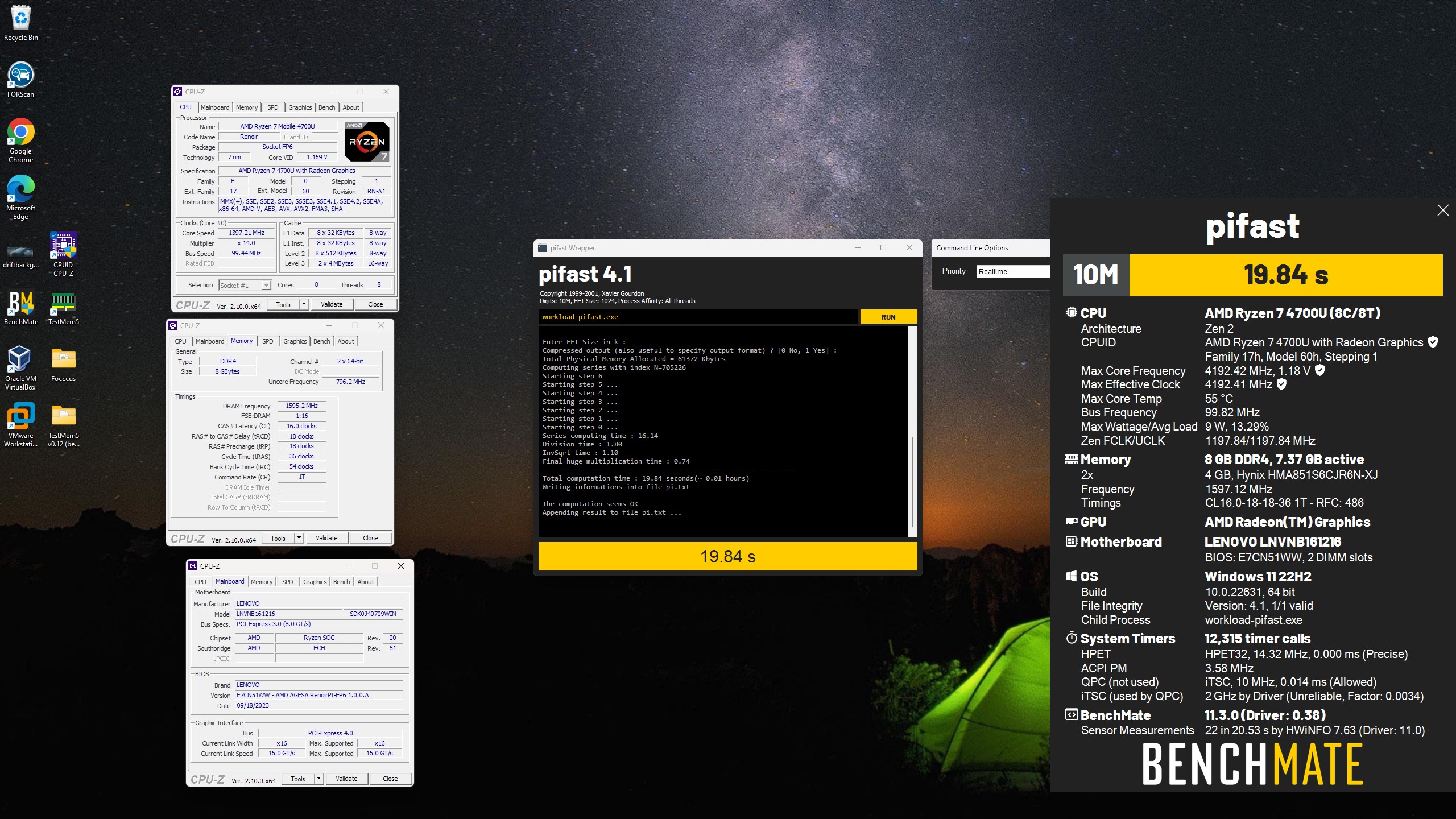The height and width of the screenshot is (819, 1456).
Task: Open TestMem5 v0.12 folder icon
Action: tap(63, 425)
